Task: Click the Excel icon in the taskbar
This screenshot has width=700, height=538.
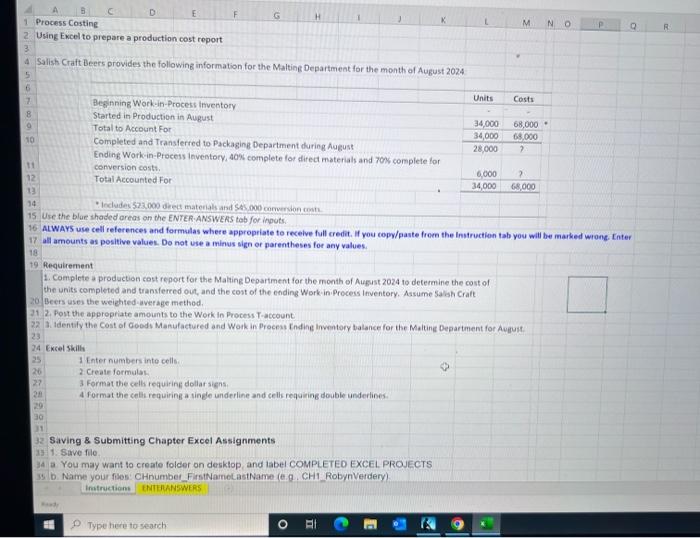Action: [486, 524]
